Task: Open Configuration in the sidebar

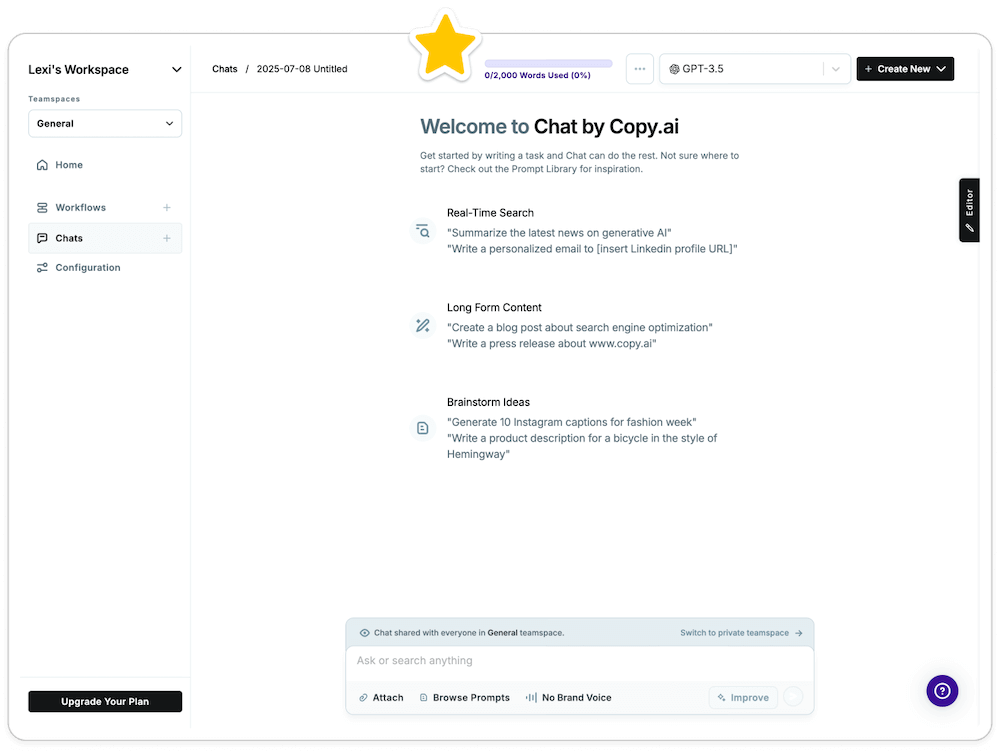Action: pyautogui.click(x=87, y=268)
